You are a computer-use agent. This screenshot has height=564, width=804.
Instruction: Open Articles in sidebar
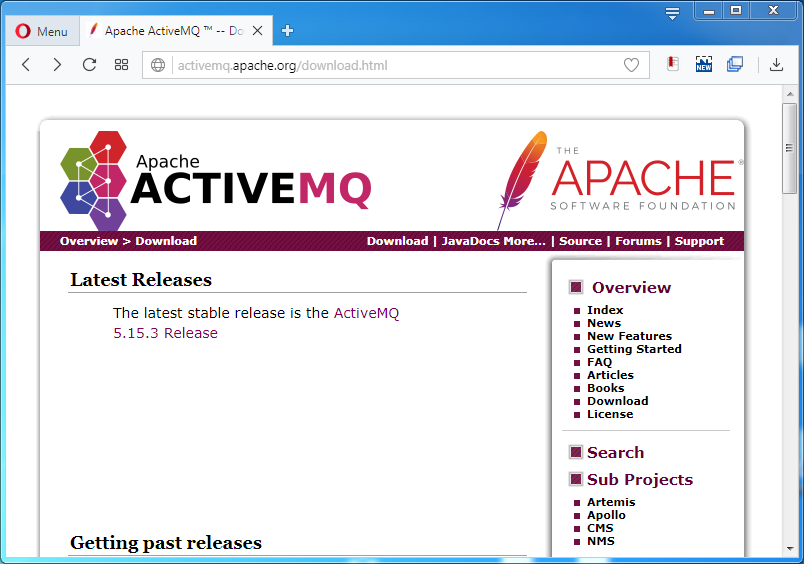pyautogui.click(x=610, y=375)
